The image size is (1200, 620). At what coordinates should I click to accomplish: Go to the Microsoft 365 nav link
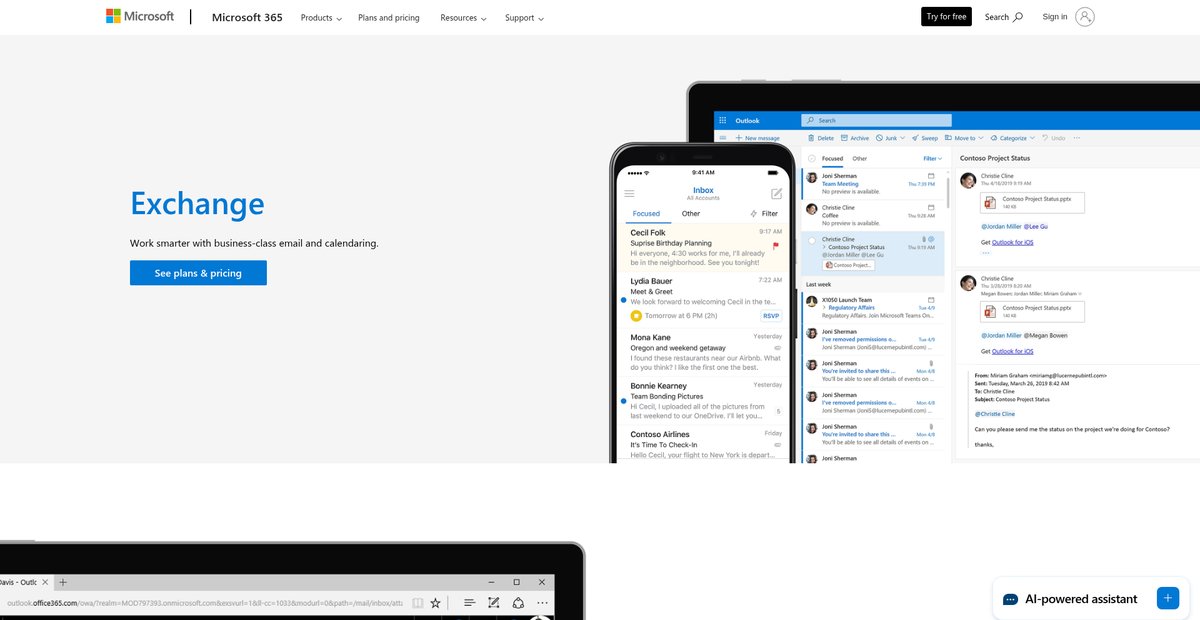(x=248, y=17)
